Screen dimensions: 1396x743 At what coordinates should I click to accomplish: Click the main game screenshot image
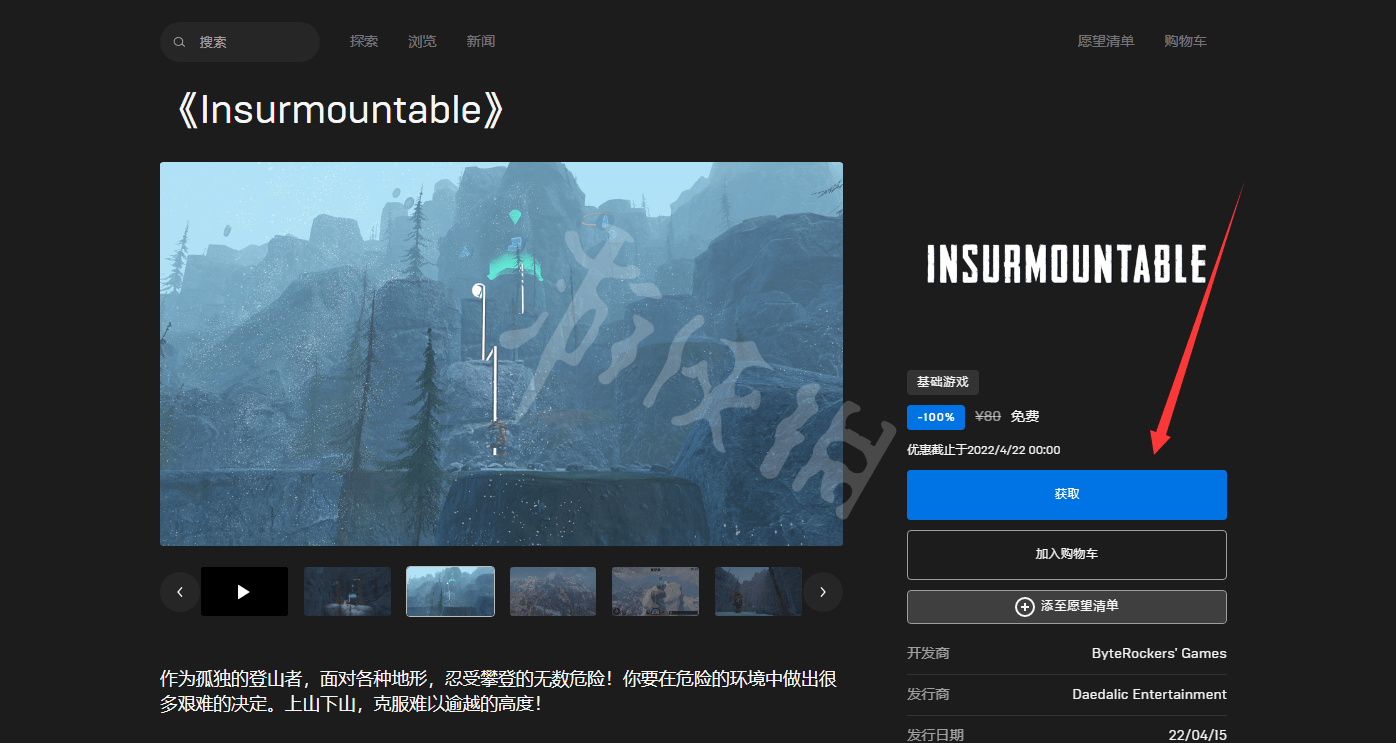point(501,354)
